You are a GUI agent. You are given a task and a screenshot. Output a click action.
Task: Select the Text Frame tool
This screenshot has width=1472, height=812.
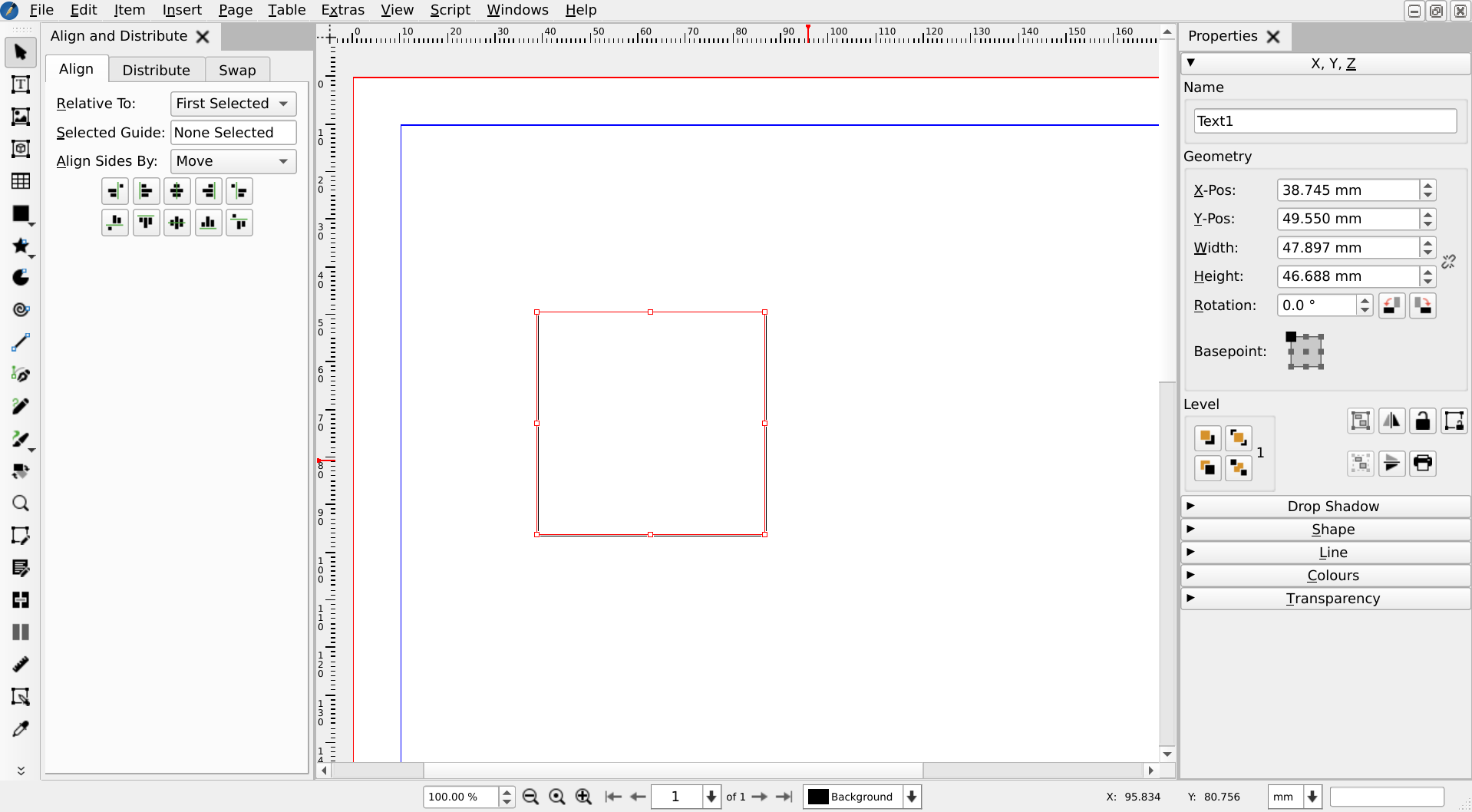pyautogui.click(x=21, y=84)
